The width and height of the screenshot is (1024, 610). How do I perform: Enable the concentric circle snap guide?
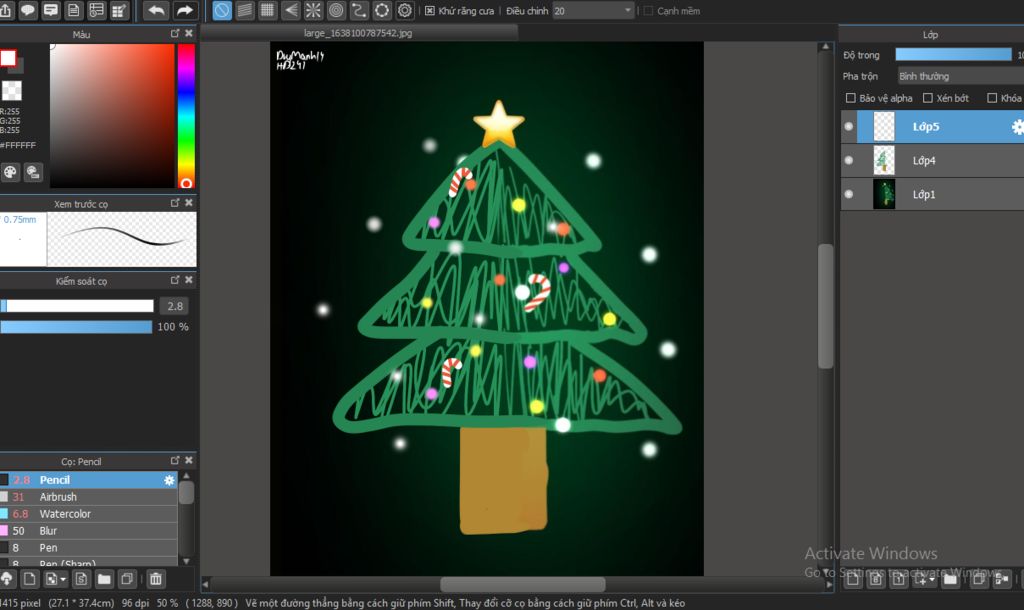tap(336, 10)
